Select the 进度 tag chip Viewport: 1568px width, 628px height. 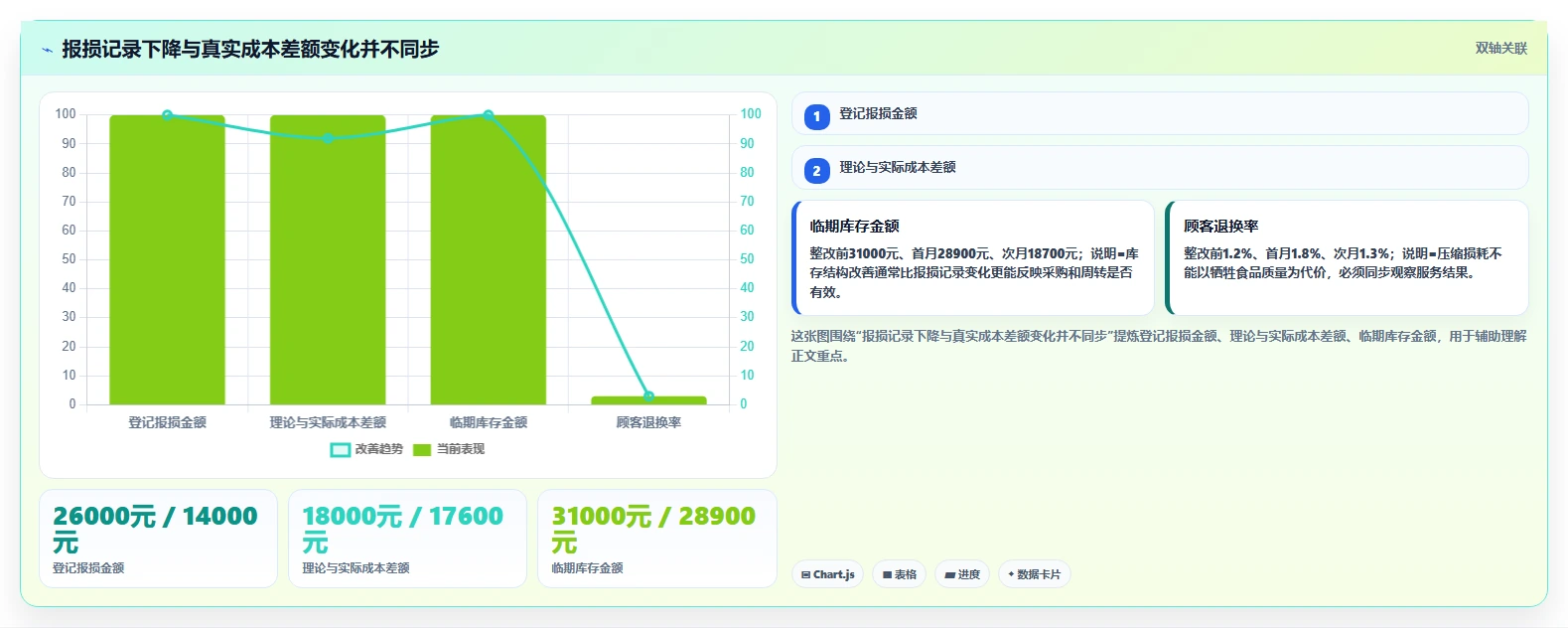click(x=962, y=574)
